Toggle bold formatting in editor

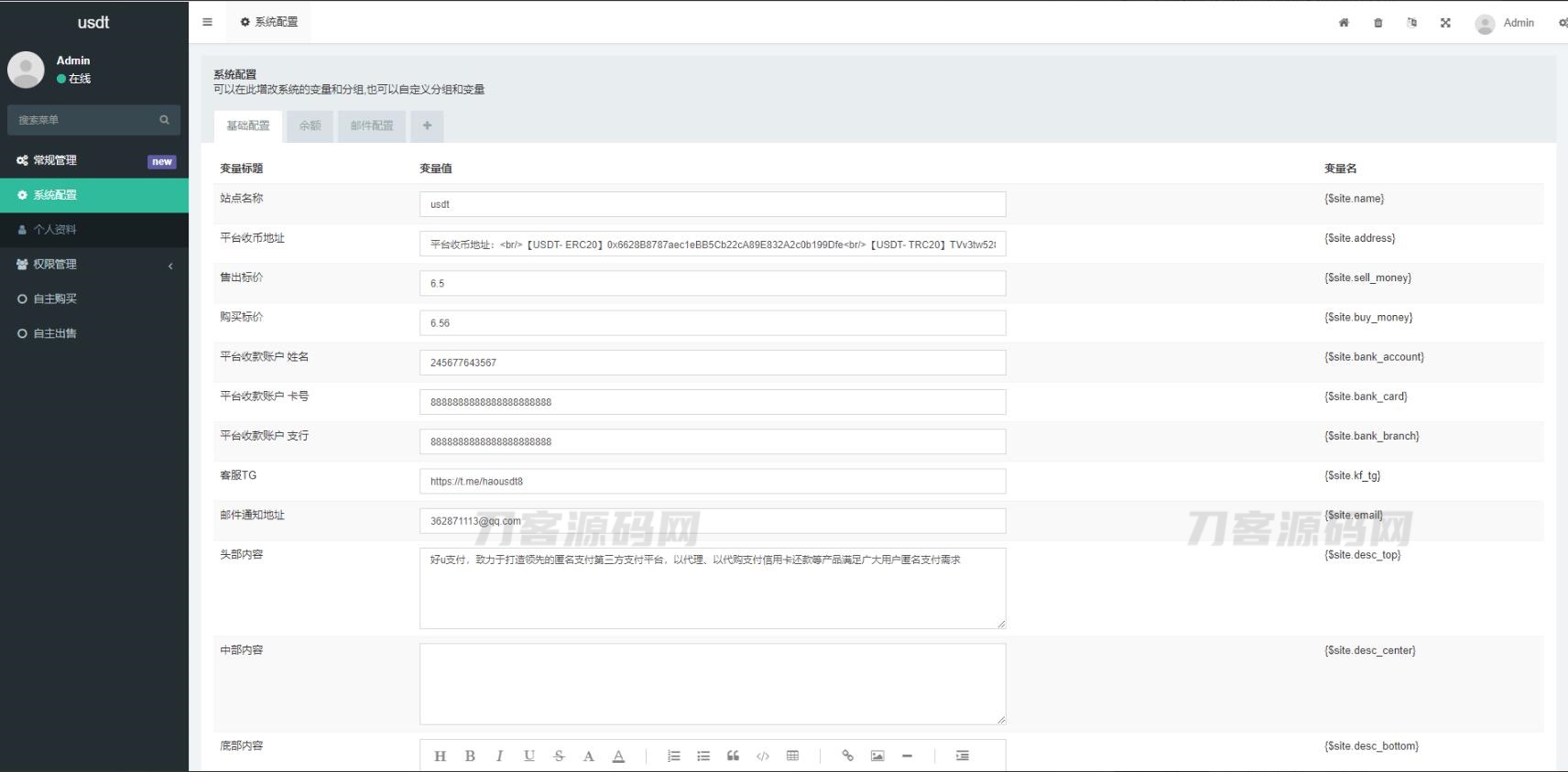click(x=470, y=756)
